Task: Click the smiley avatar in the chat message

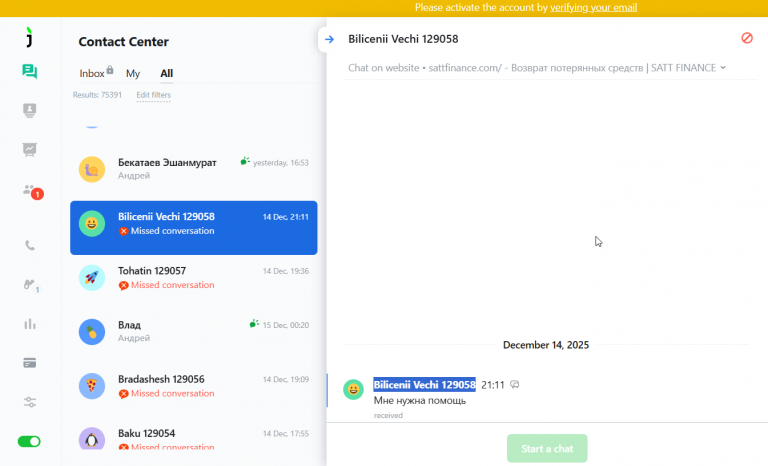Action: 353,390
